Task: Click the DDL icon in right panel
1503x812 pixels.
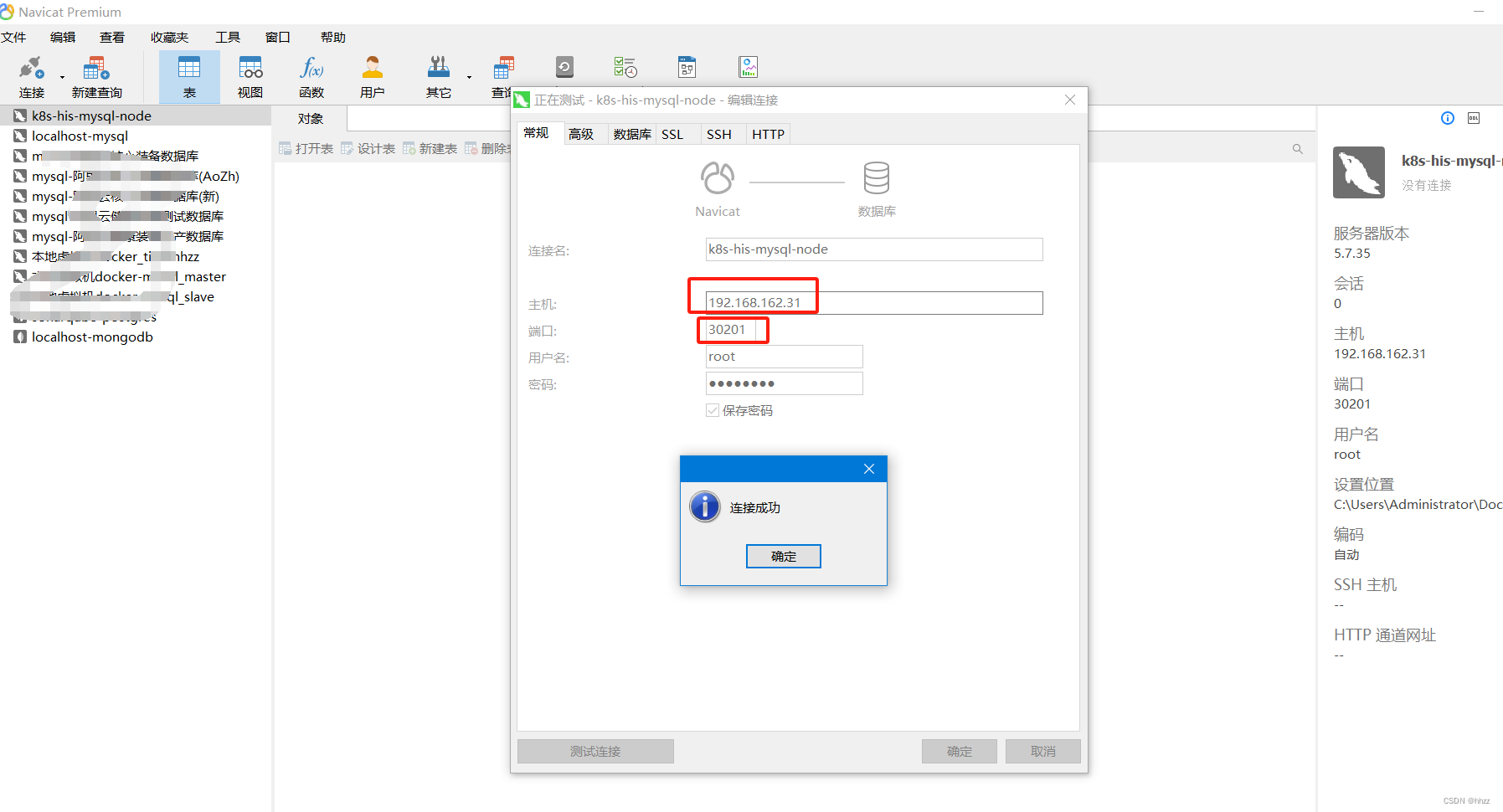Action: pyautogui.click(x=1474, y=118)
